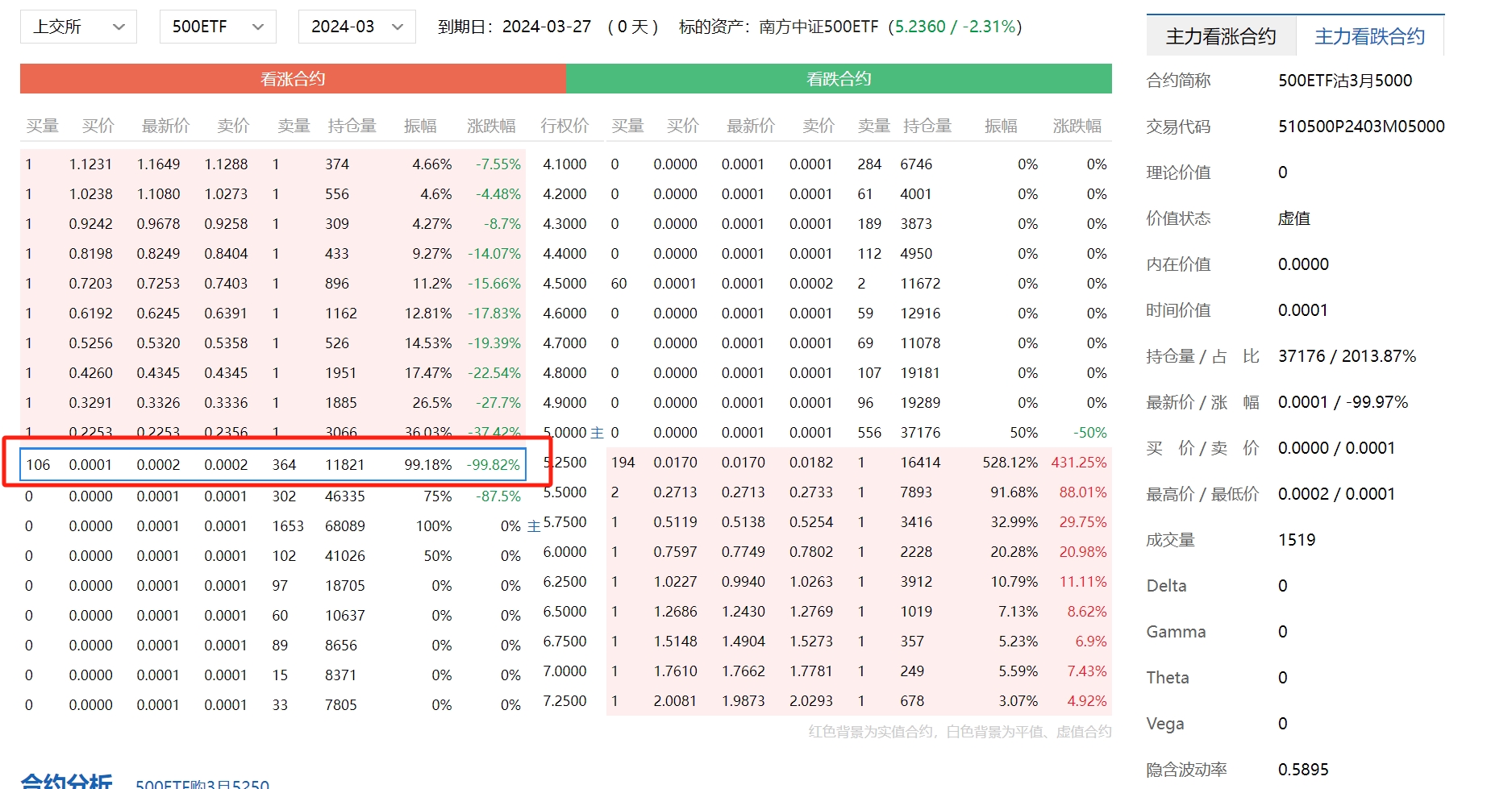This screenshot has height=789, width=1512.
Task: Click the 行权价 column header
Action: [x=564, y=126]
